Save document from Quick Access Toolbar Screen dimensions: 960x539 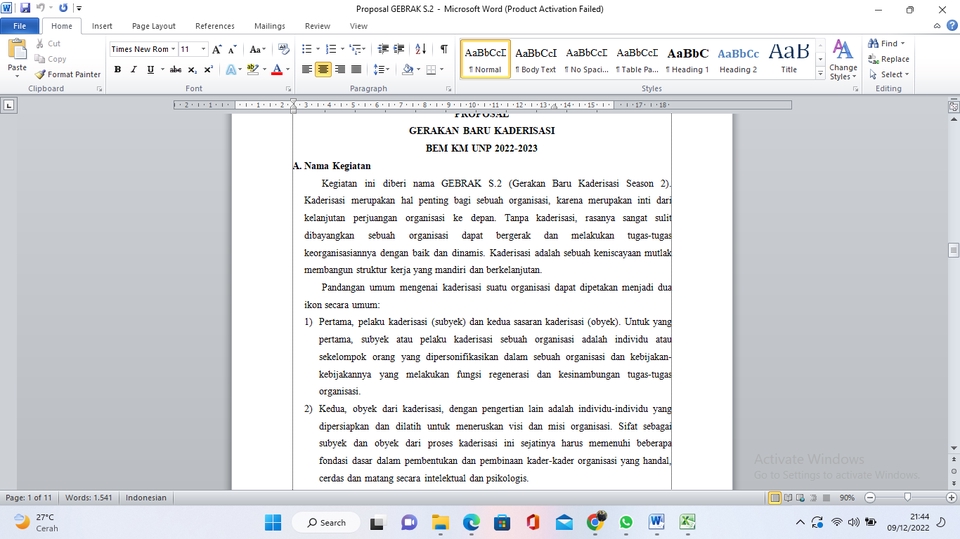pos(25,8)
